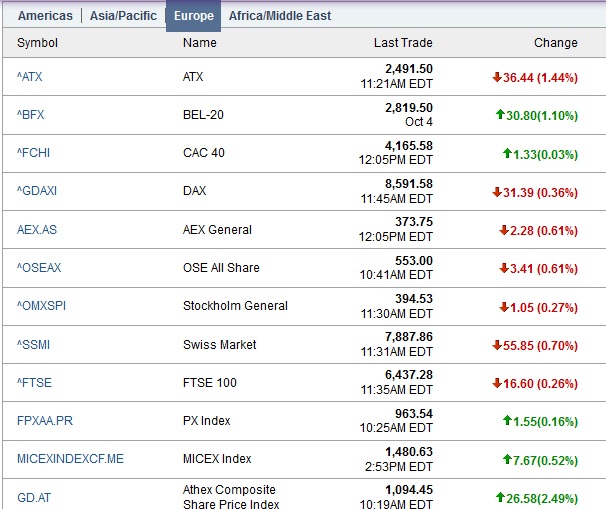The width and height of the screenshot is (606, 509).
Task: Click the red down arrow for DAX change
Action: pos(496,192)
